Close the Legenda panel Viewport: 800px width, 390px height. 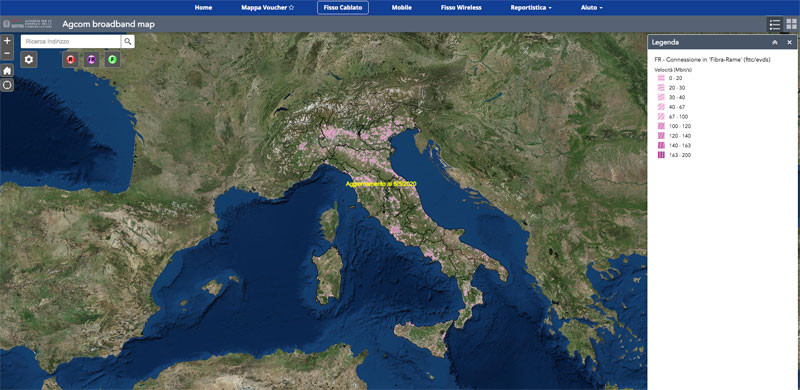pos(789,42)
